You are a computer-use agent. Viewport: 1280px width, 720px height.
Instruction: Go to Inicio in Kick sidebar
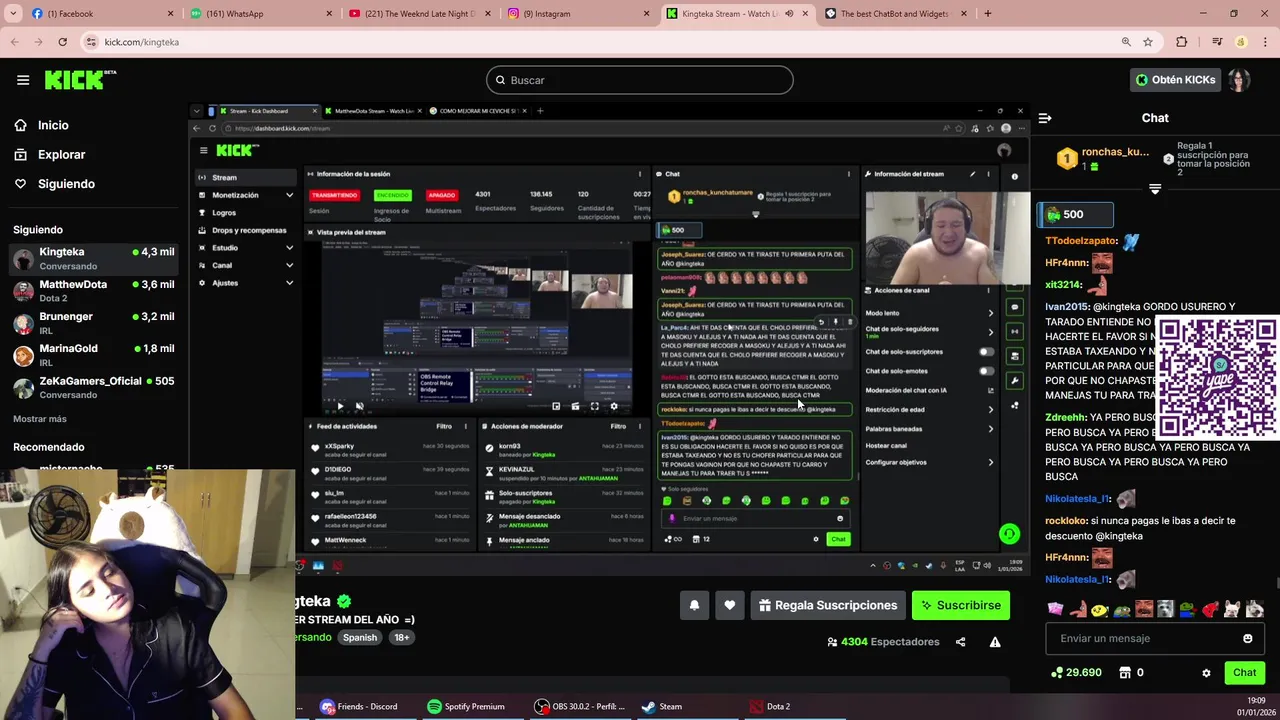pyautogui.click(x=41, y=125)
